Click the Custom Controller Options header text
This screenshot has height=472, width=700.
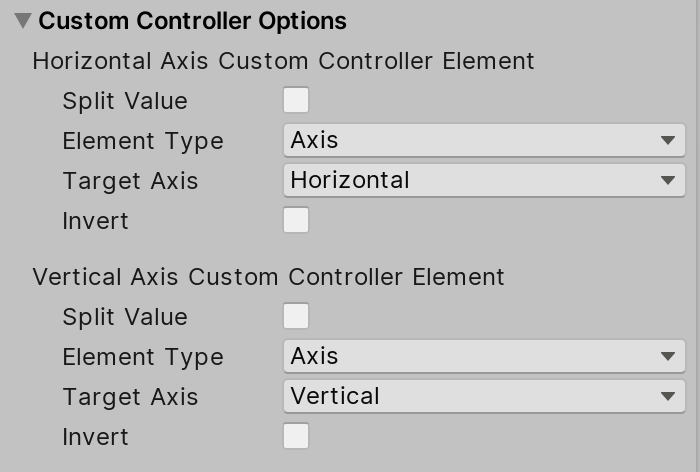(192, 21)
